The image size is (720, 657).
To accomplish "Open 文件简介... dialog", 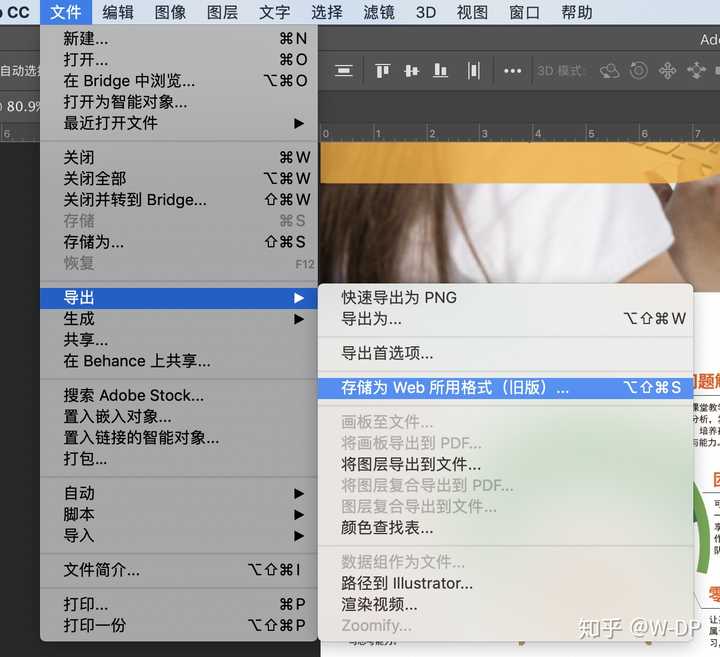I will pos(179,570).
